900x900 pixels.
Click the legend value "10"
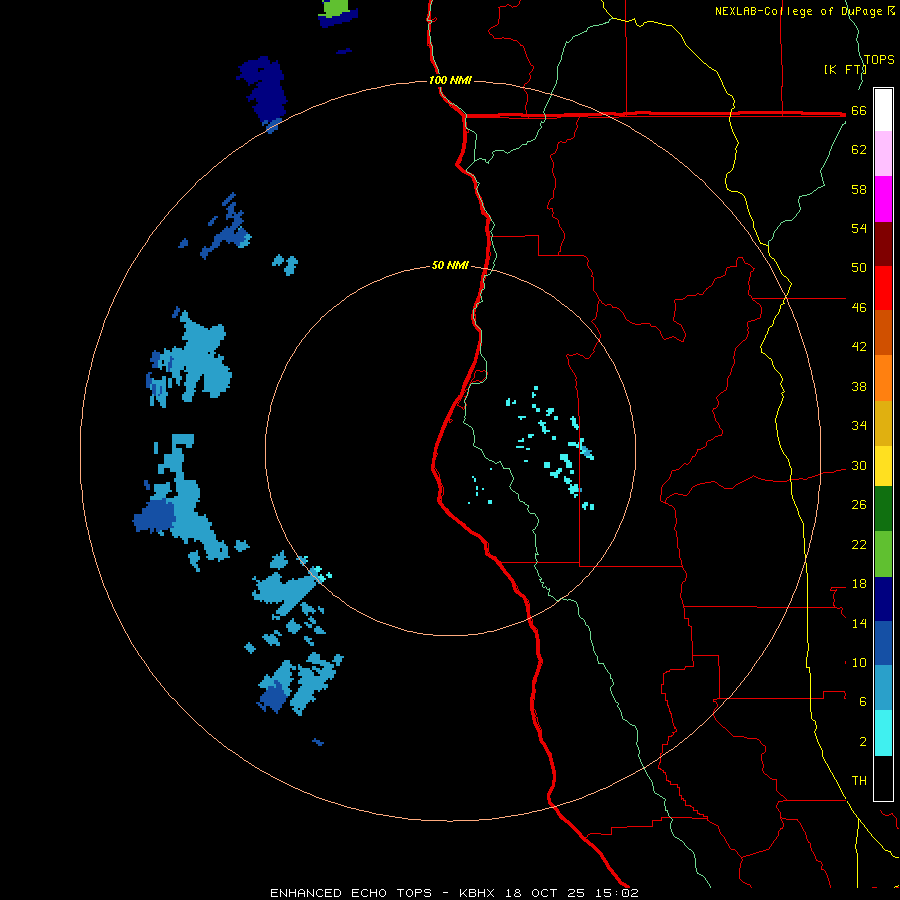(x=859, y=662)
